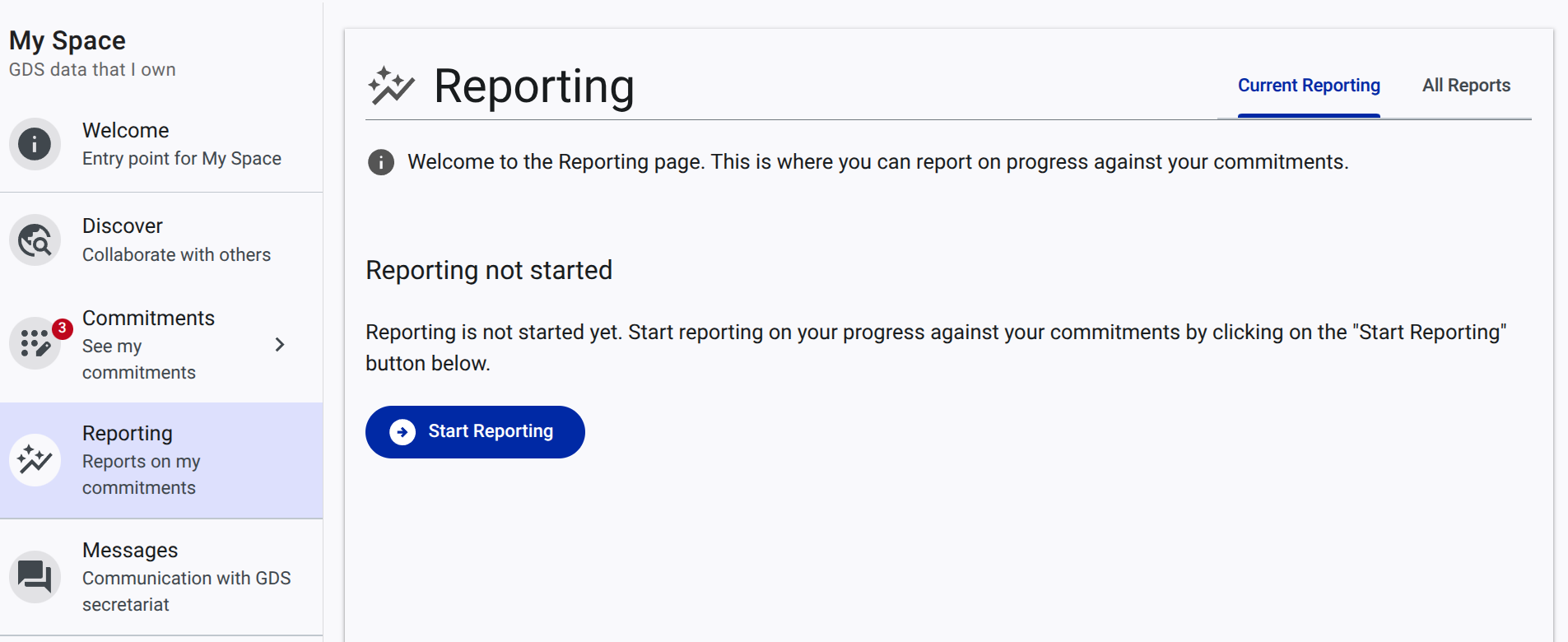The height and width of the screenshot is (642, 1568).
Task: Click 'Communication with GDS secretariat' description
Action: [x=187, y=591]
